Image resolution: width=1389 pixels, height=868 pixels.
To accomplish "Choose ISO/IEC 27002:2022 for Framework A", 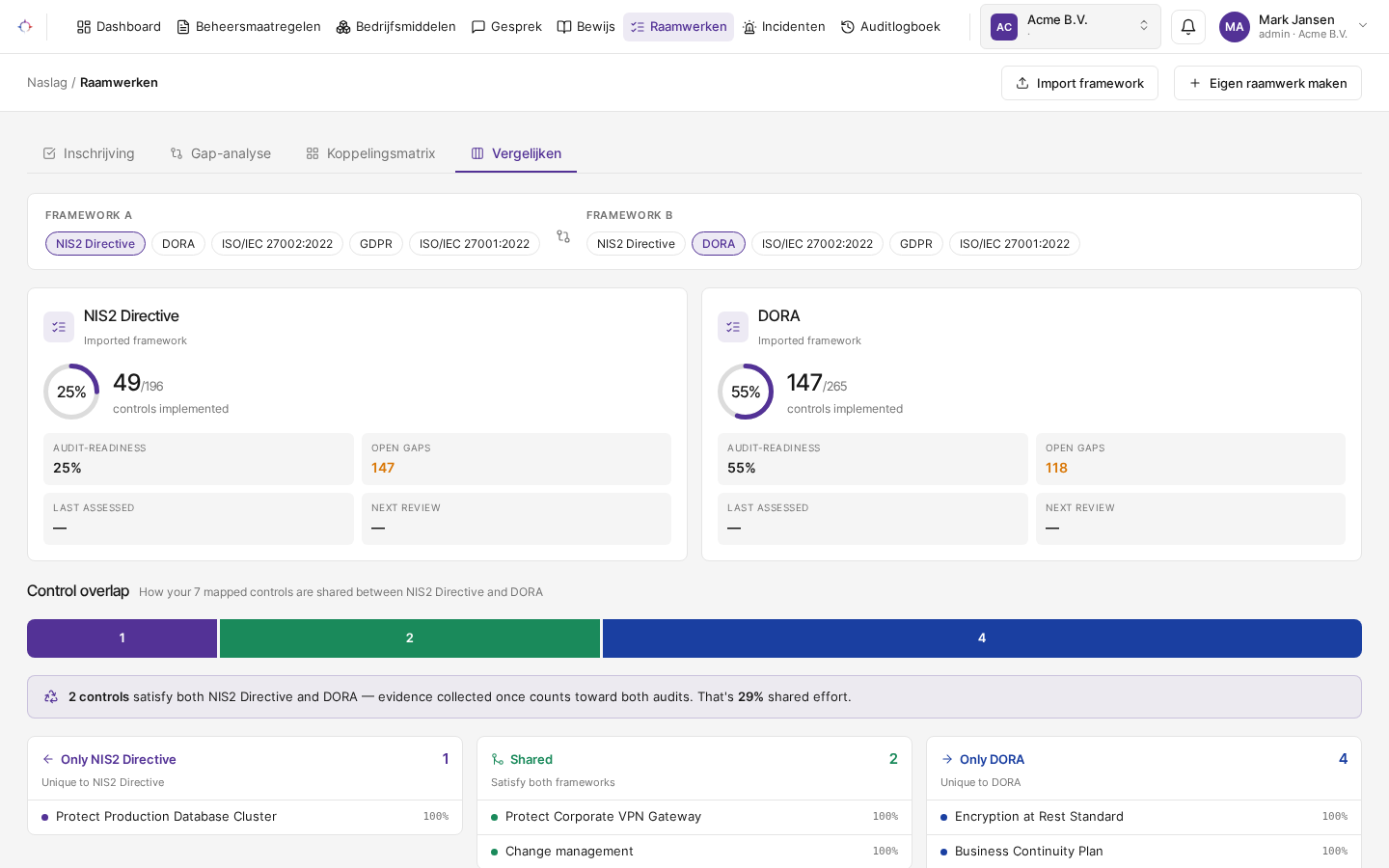I will click(x=277, y=244).
